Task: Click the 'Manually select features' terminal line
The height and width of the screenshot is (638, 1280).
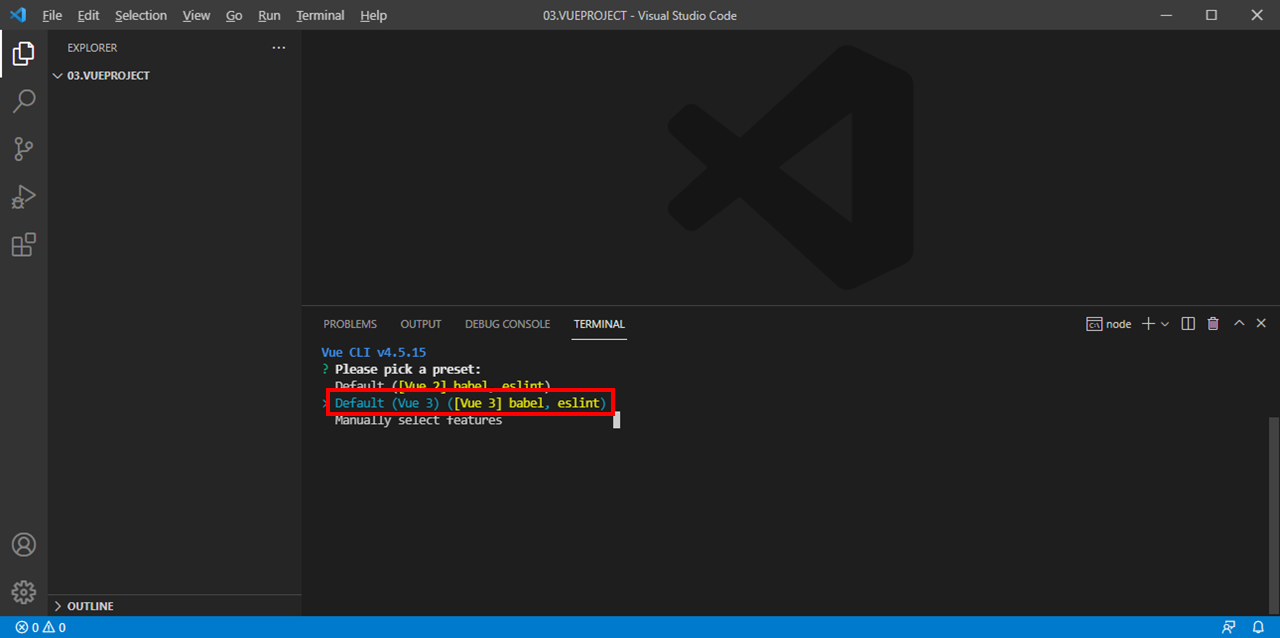Action: (418, 420)
